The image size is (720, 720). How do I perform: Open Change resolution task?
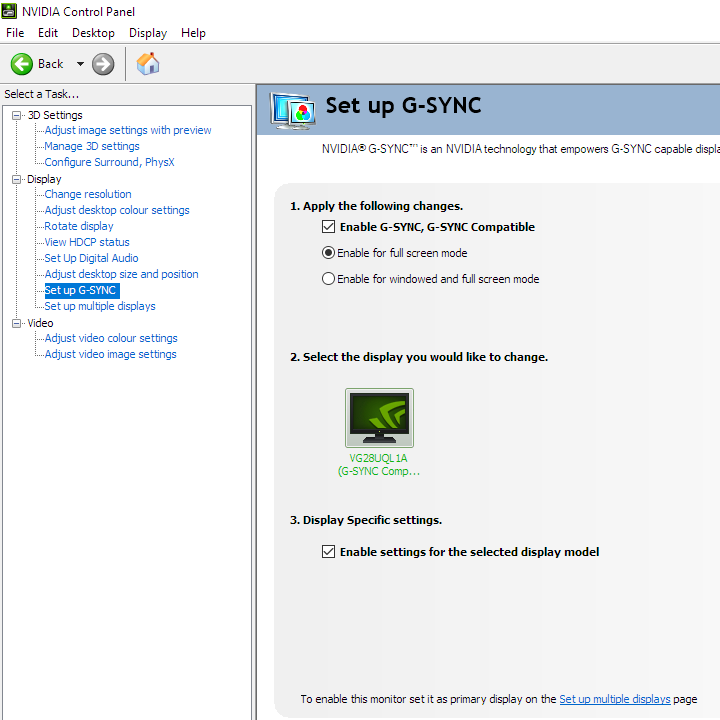tap(88, 194)
